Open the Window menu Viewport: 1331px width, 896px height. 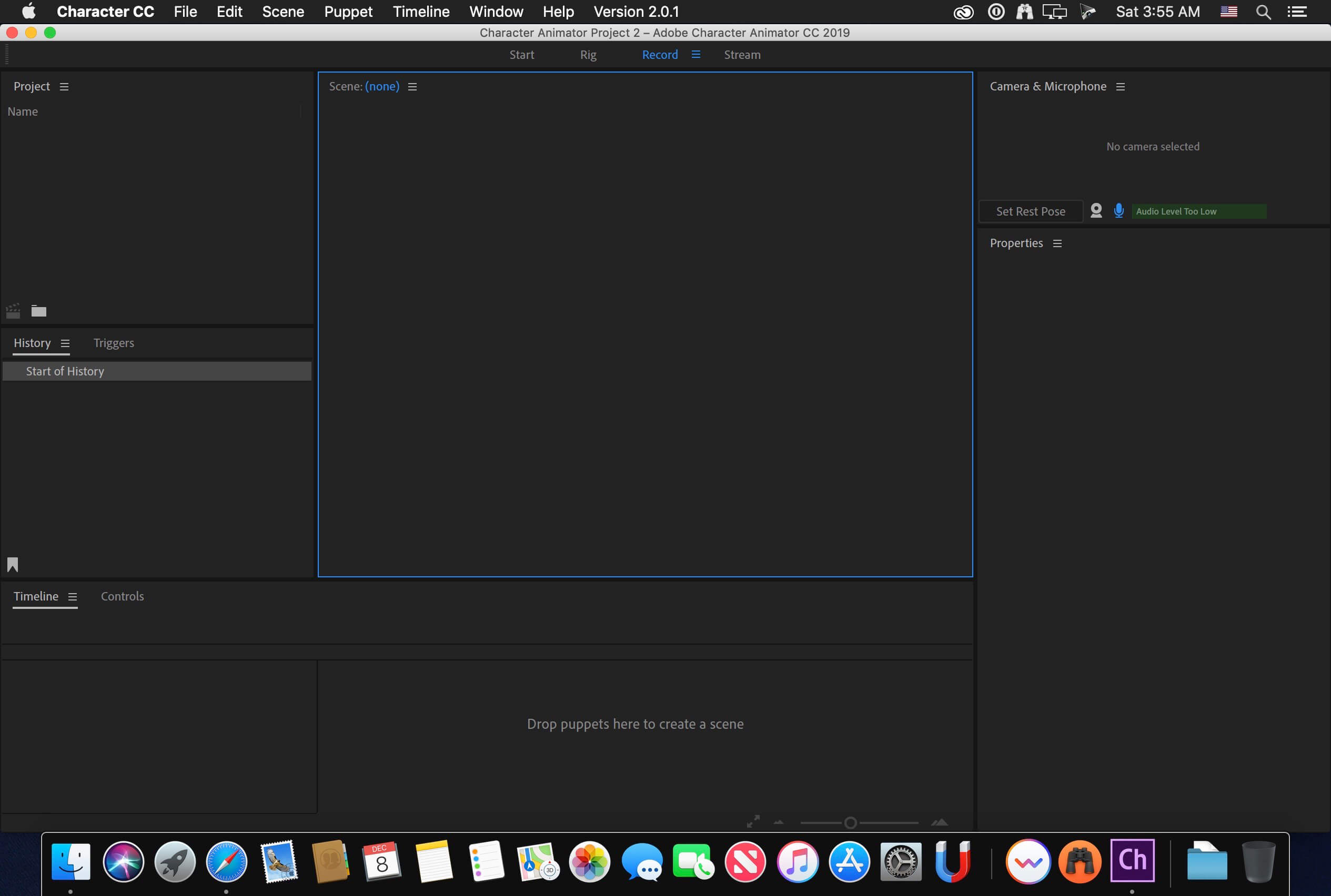click(x=496, y=12)
